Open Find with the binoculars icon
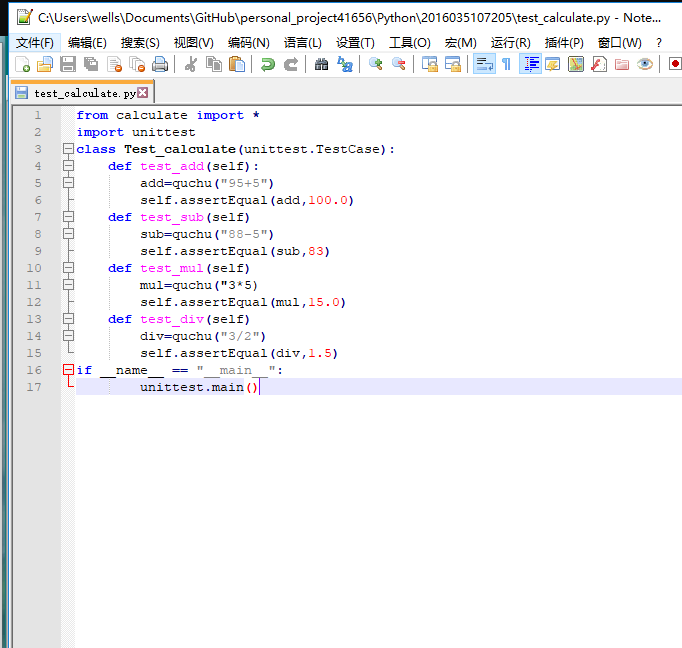This screenshot has width=682, height=648. 321,64
